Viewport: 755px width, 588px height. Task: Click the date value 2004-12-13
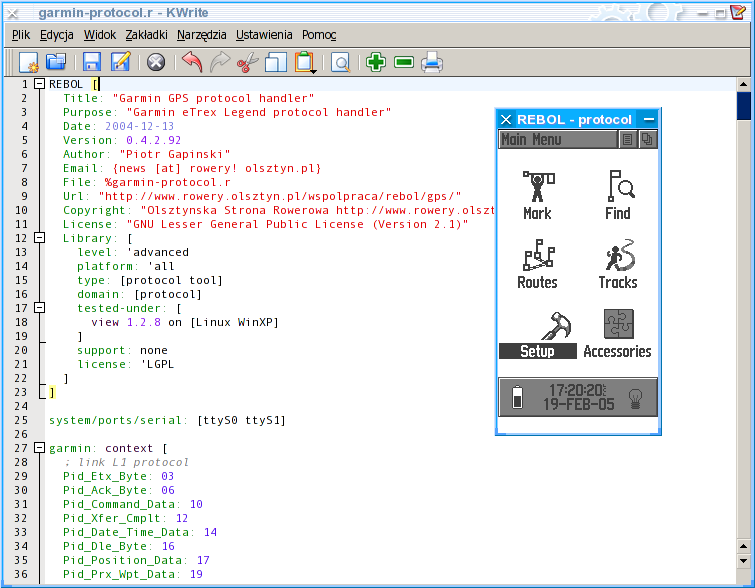140,126
